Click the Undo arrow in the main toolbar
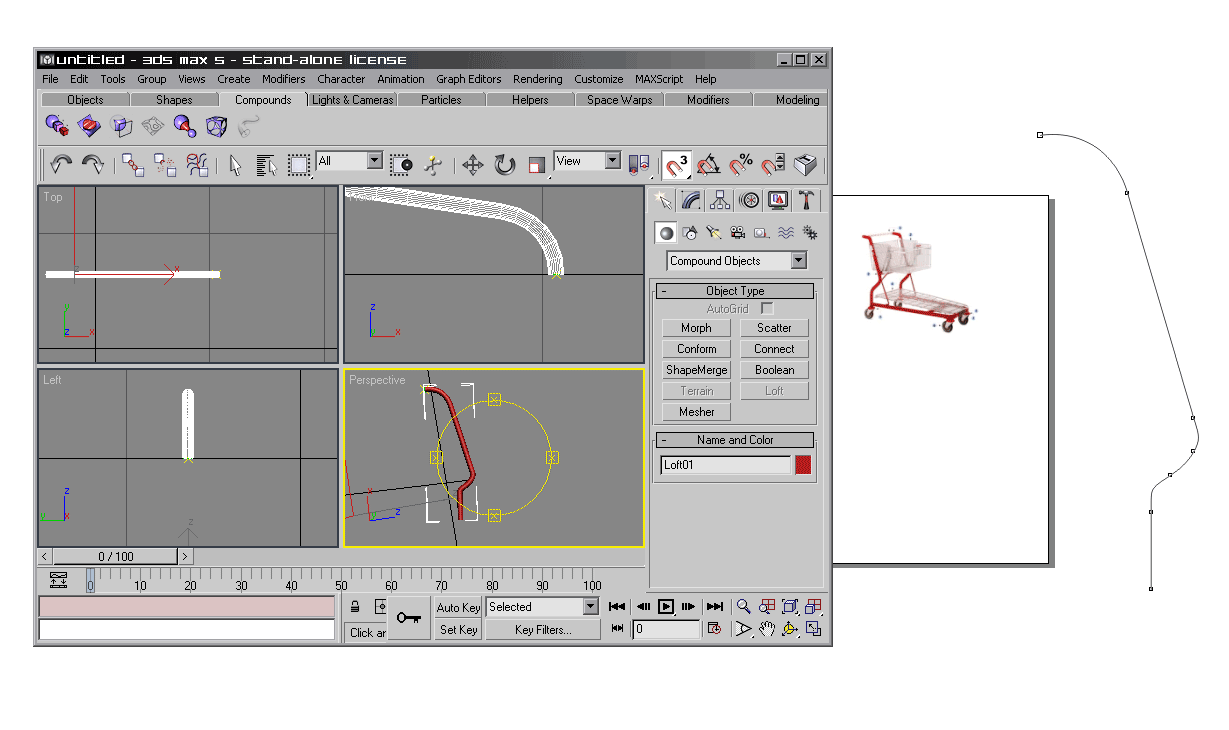Viewport: 1229px width, 730px height. pos(62,164)
